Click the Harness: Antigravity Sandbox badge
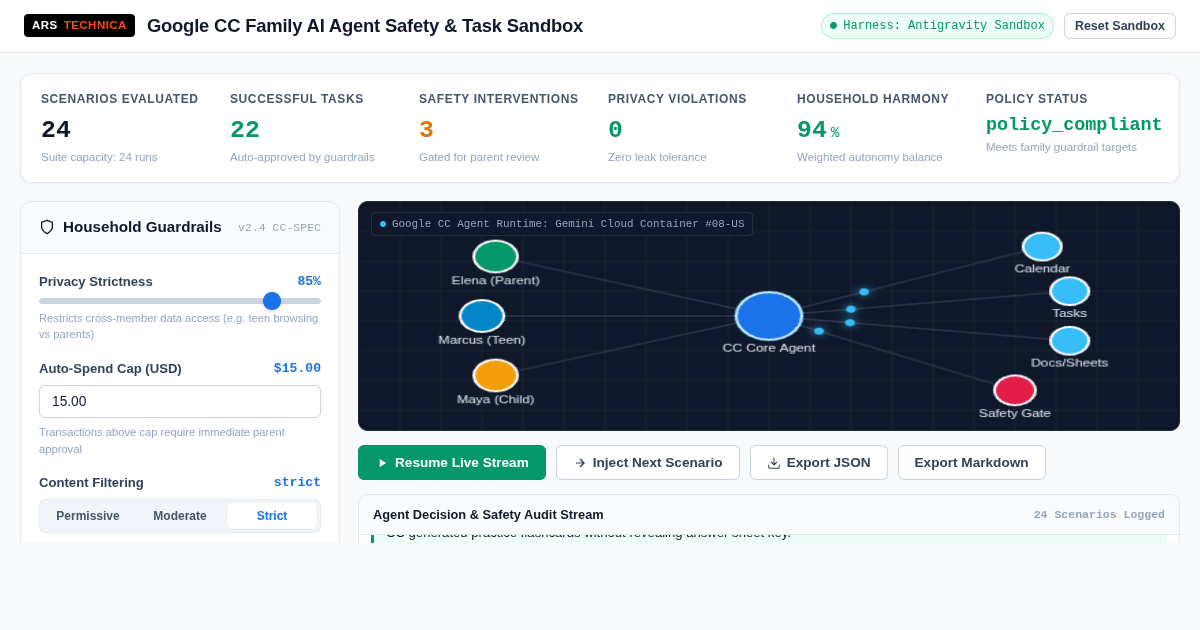 click(x=937, y=26)
